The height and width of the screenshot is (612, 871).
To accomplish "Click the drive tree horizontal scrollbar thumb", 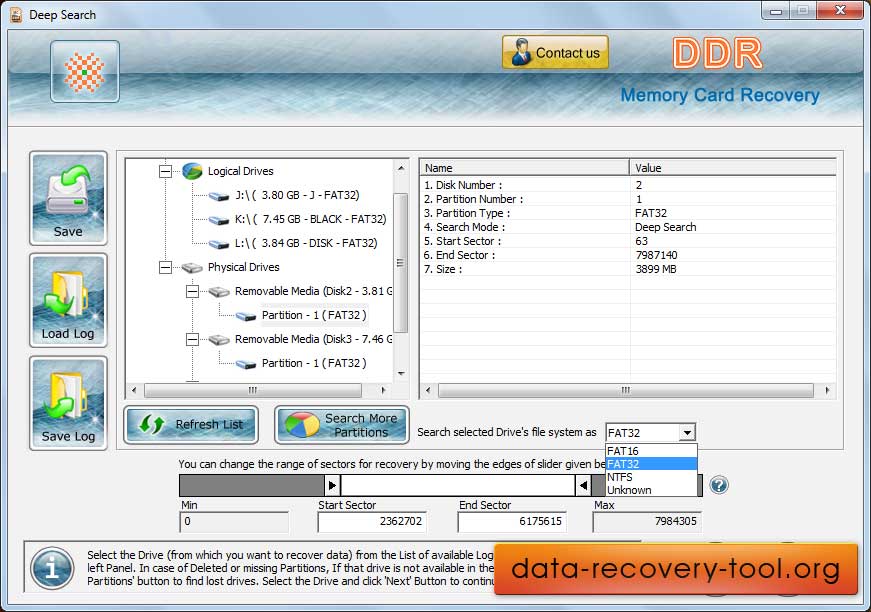I will point(253,390).
